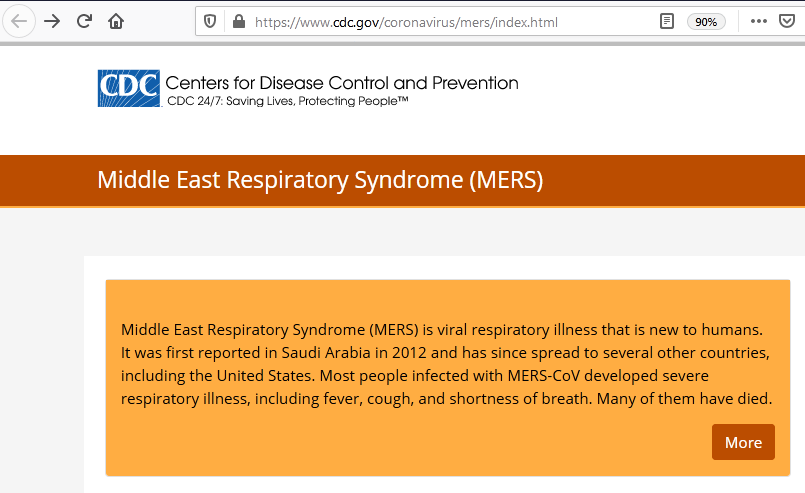805x493 pixels.
Task: Open the page actions three-dots menu
Action: point(759,22)
